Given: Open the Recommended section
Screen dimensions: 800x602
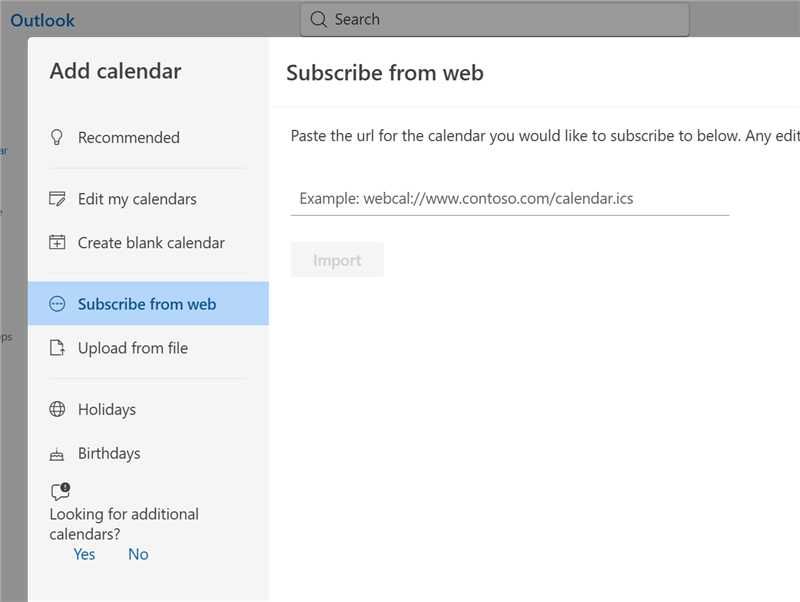Looking at the screenshot, I should coord(128,138).
